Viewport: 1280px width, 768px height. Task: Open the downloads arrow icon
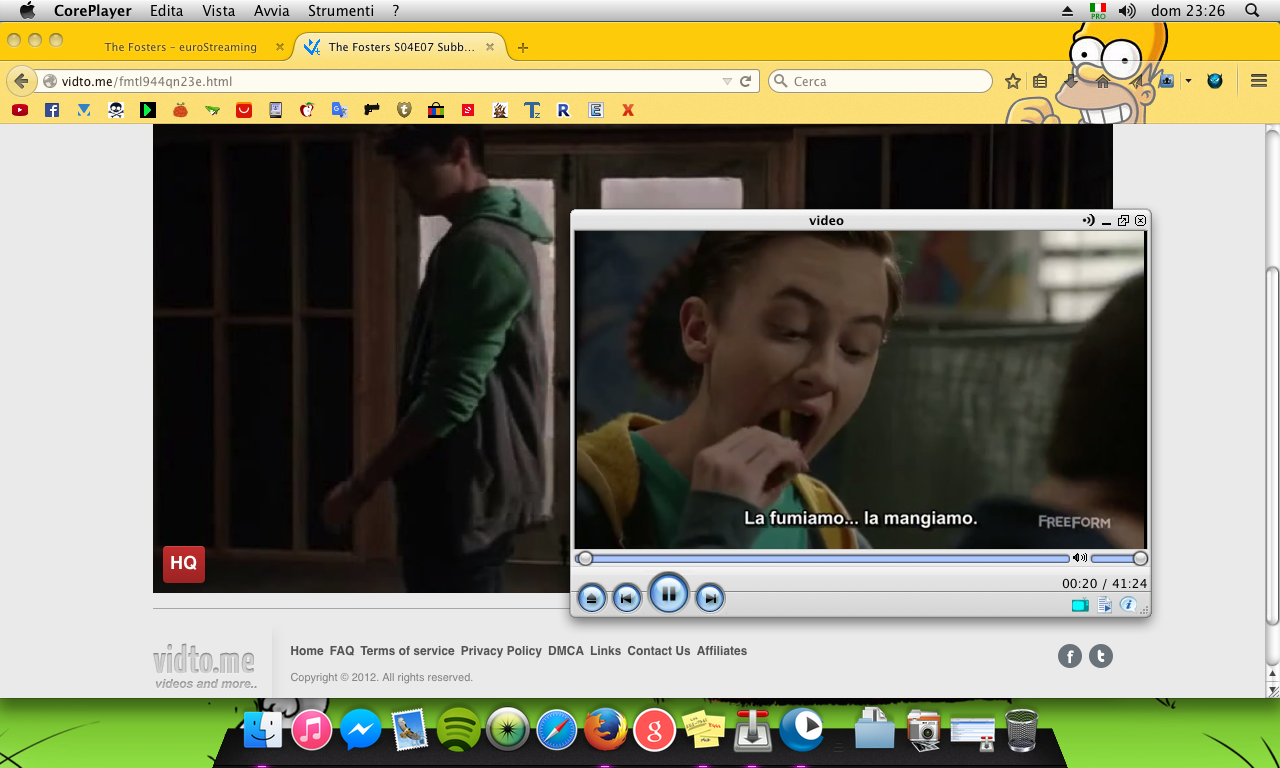click(1071, 81)
